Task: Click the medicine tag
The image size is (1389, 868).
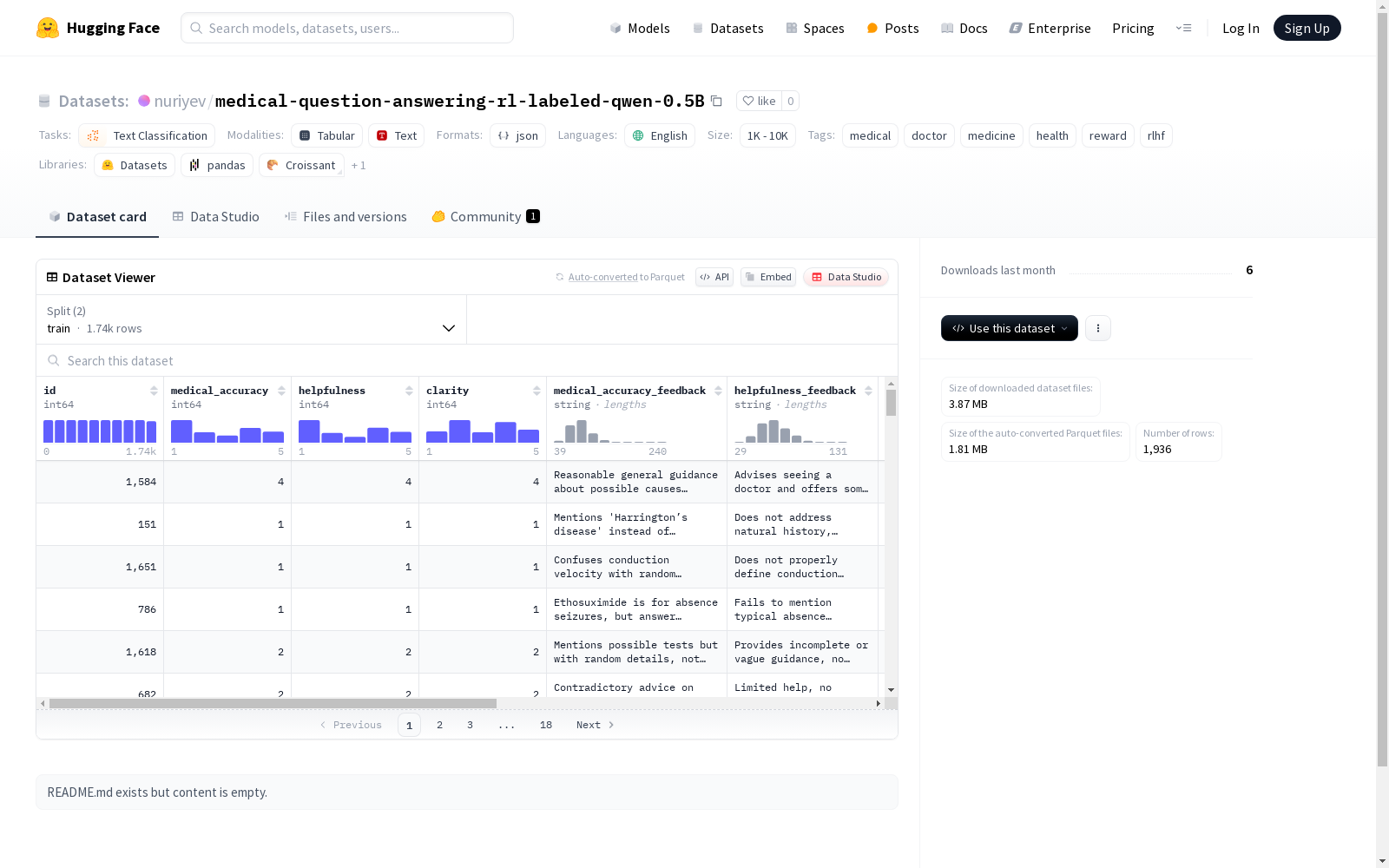Action: pyautogui.click(x=991, y=135)
